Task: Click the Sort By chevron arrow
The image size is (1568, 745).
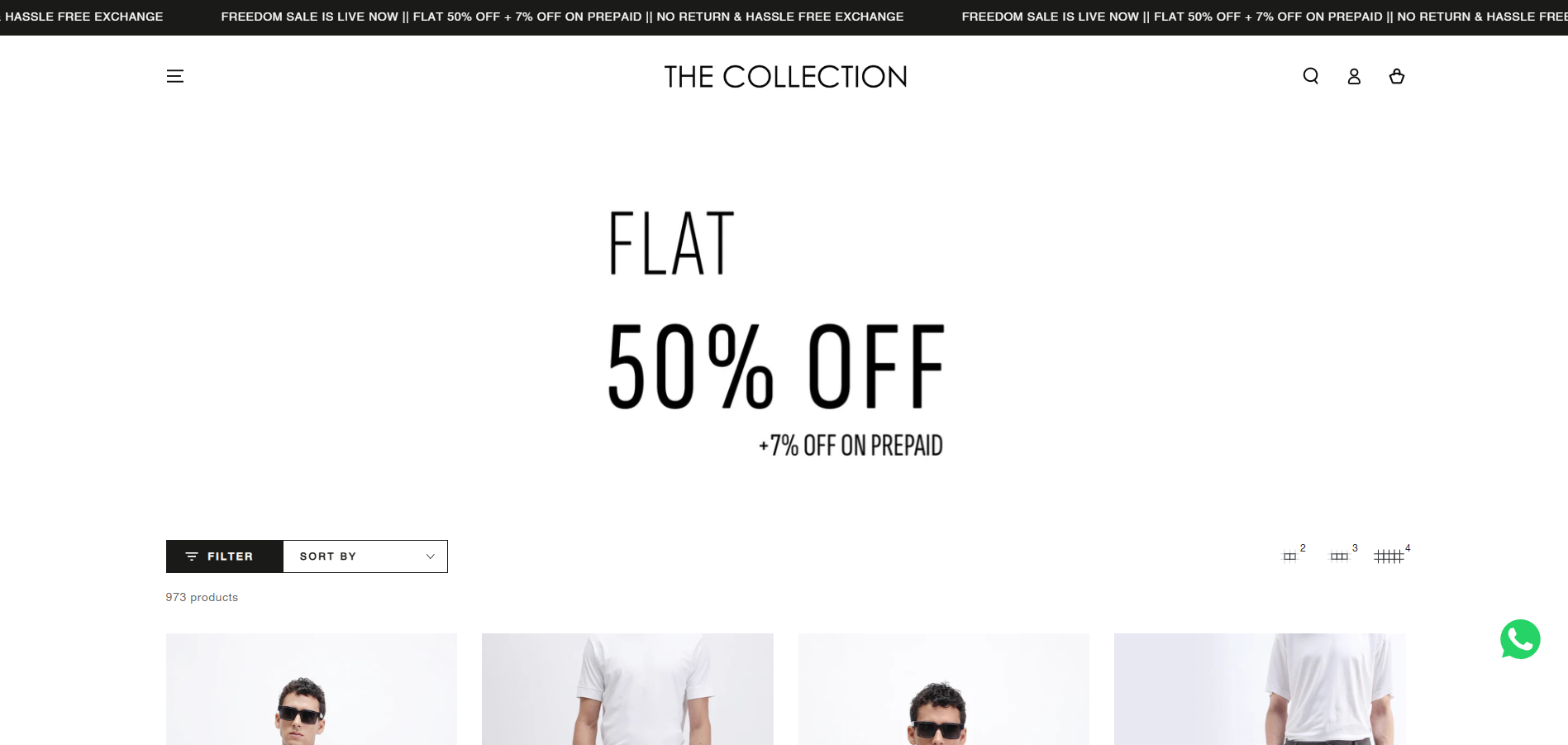Action: click(x=430, y=556)
